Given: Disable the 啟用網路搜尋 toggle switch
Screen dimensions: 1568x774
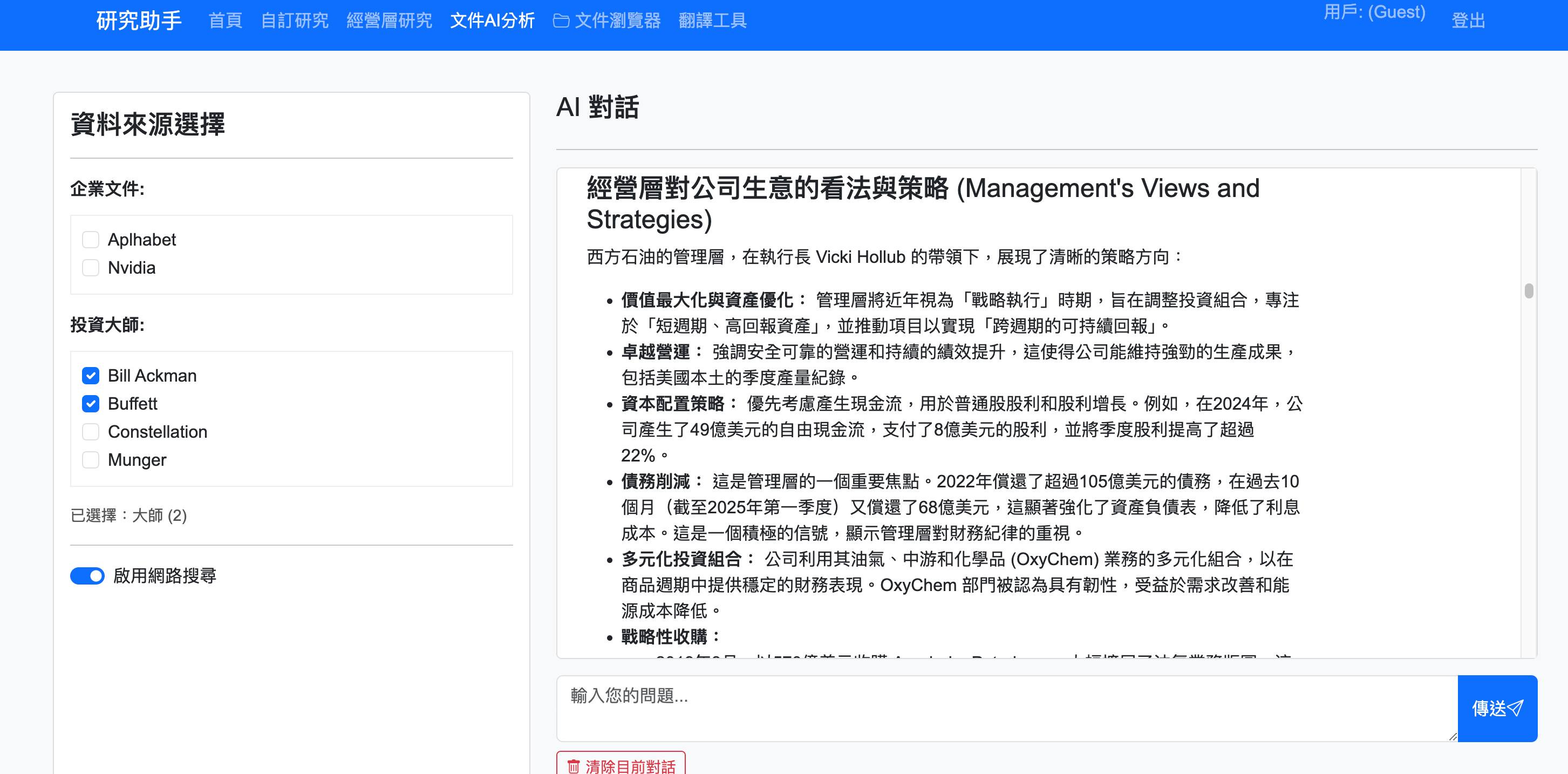Looking at the screenshot, I should coord(87,575).
